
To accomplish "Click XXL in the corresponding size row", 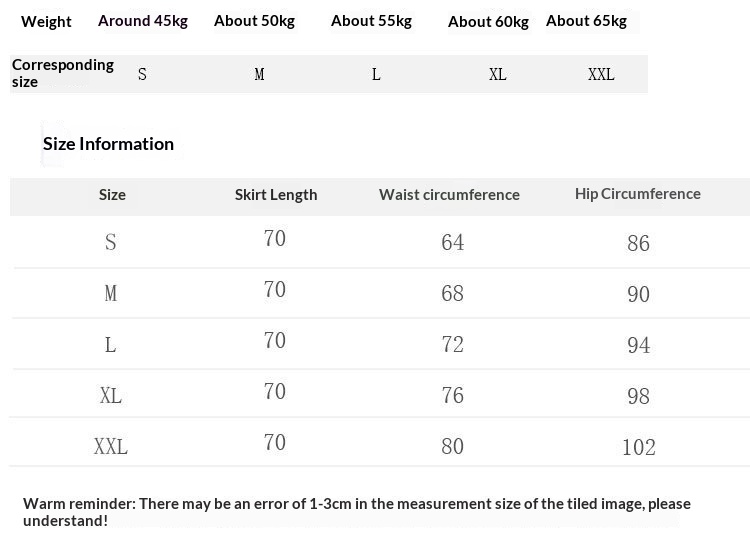I will [601, 74].
